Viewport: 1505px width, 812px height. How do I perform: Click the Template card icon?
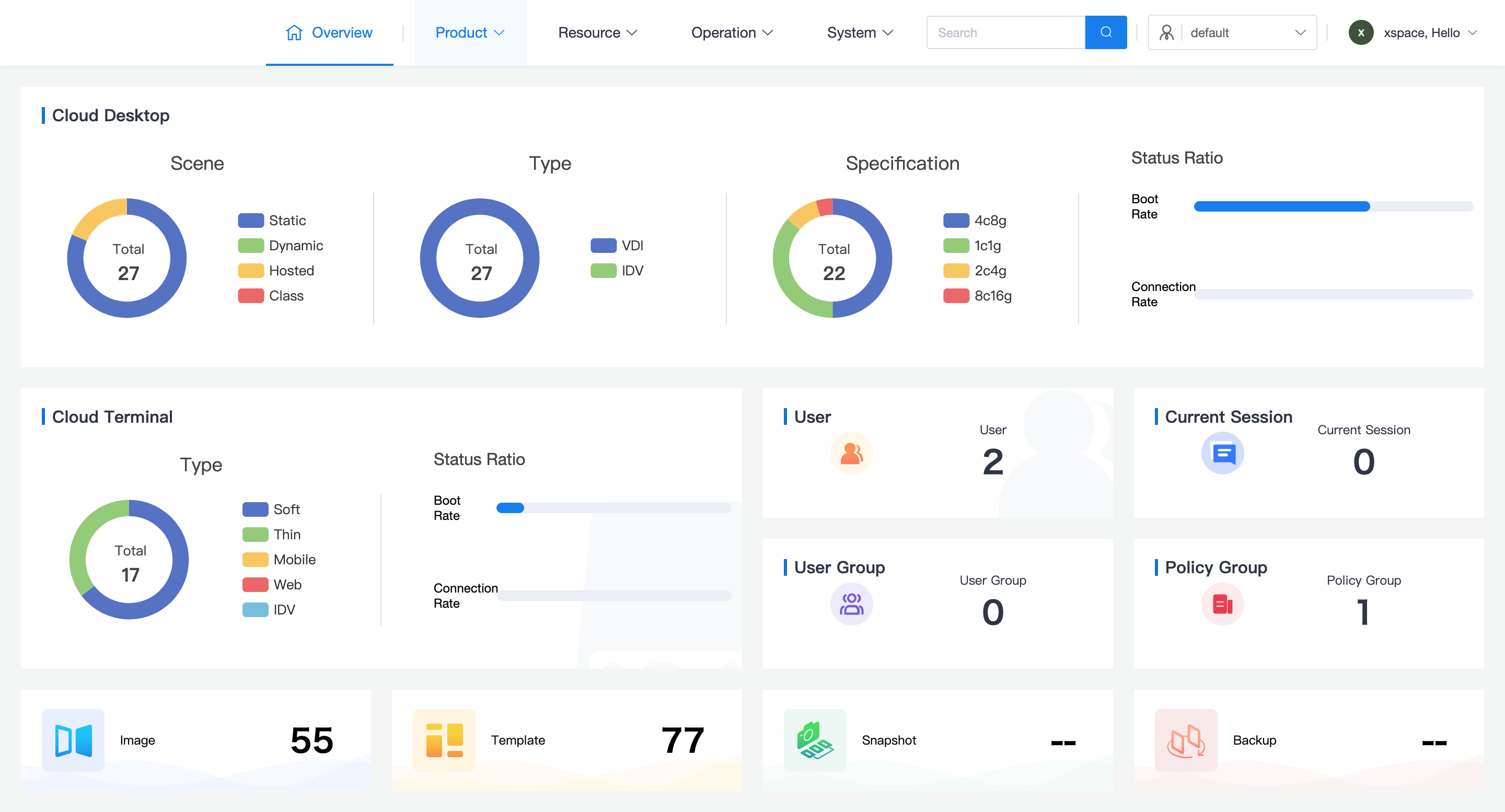444,740
